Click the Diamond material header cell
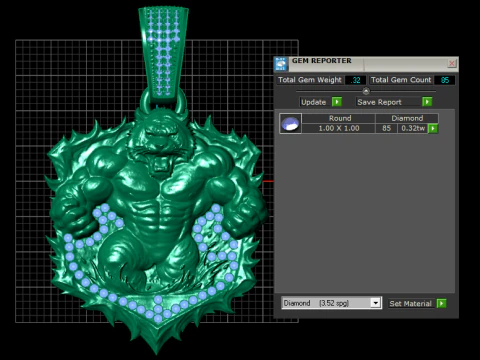The height and width of the screenshot is (360, 480). tap(407, 118)
